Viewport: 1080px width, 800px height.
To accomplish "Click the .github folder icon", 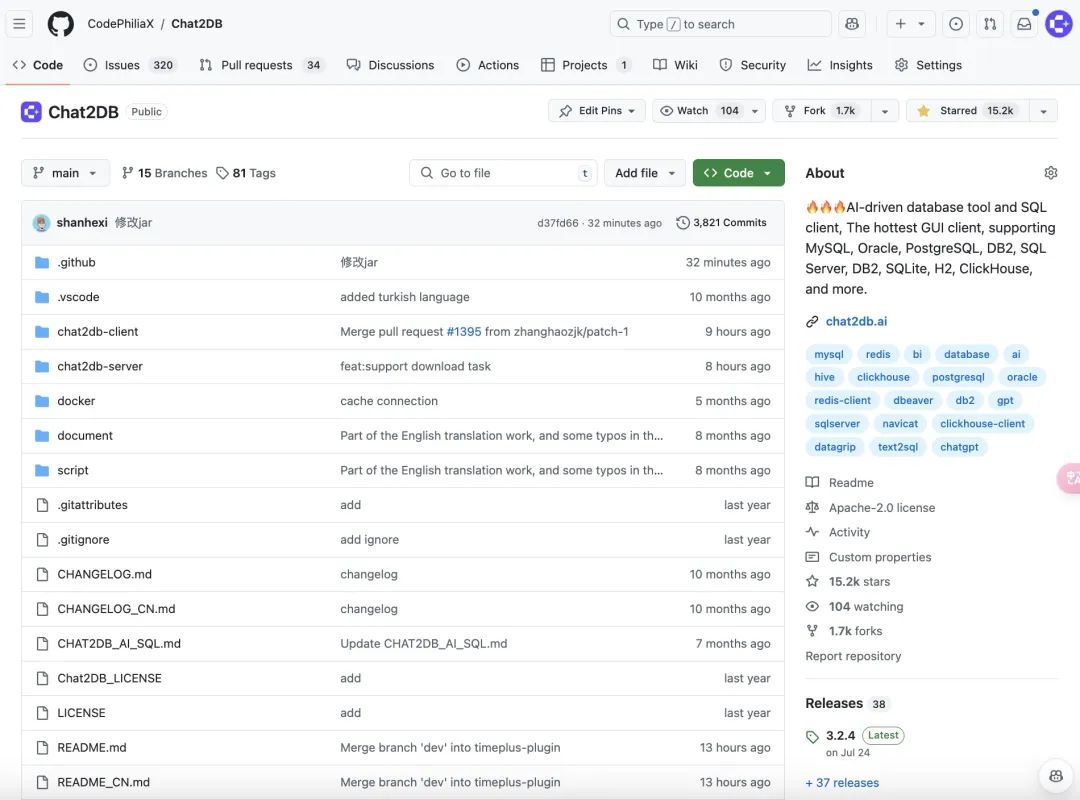I will 42,263.
